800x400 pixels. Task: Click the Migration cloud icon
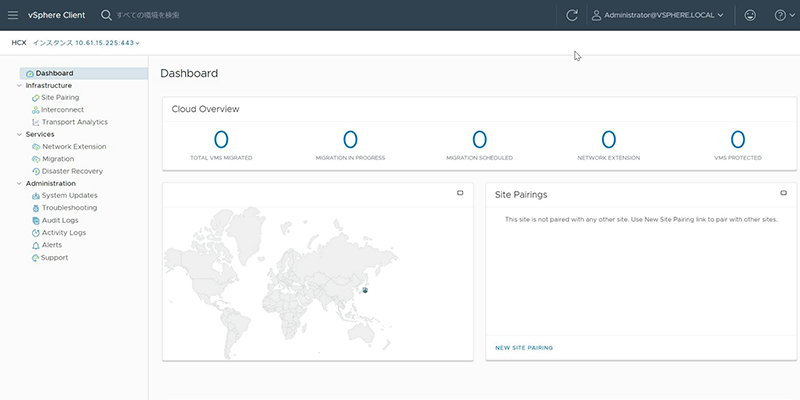coord(36,159)
